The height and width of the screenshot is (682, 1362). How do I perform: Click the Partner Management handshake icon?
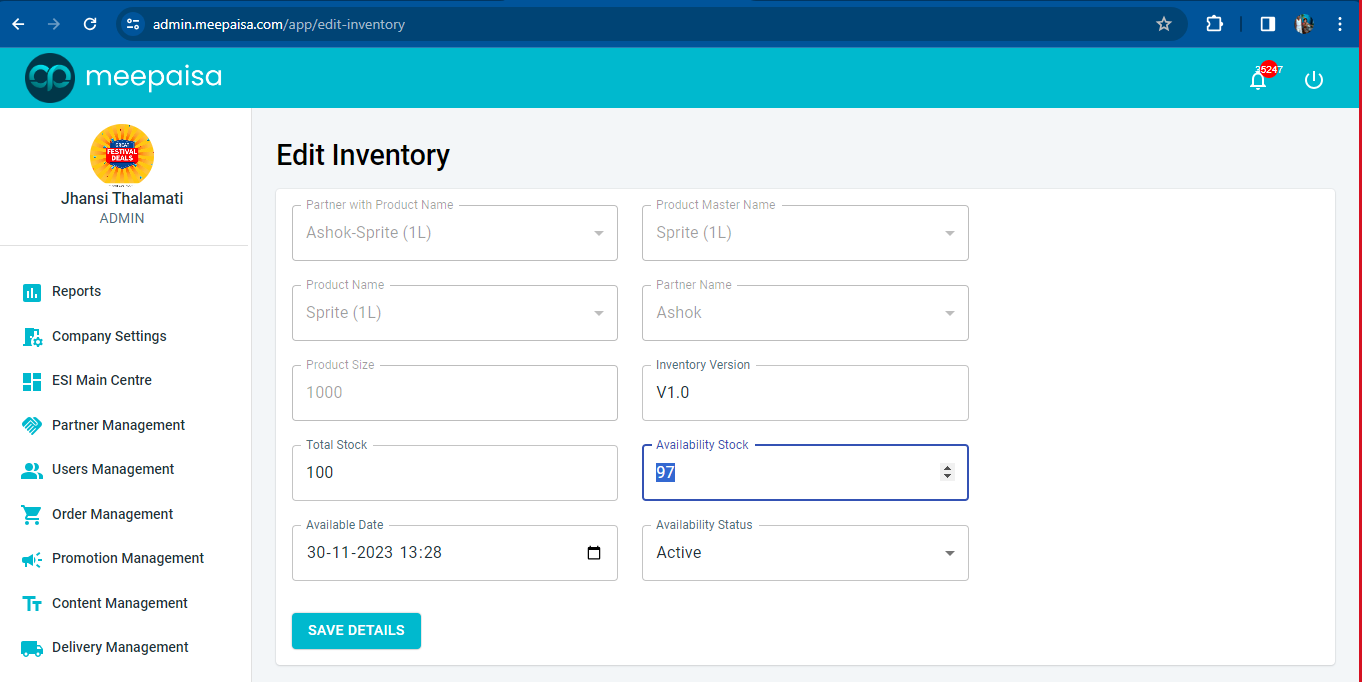32,425
